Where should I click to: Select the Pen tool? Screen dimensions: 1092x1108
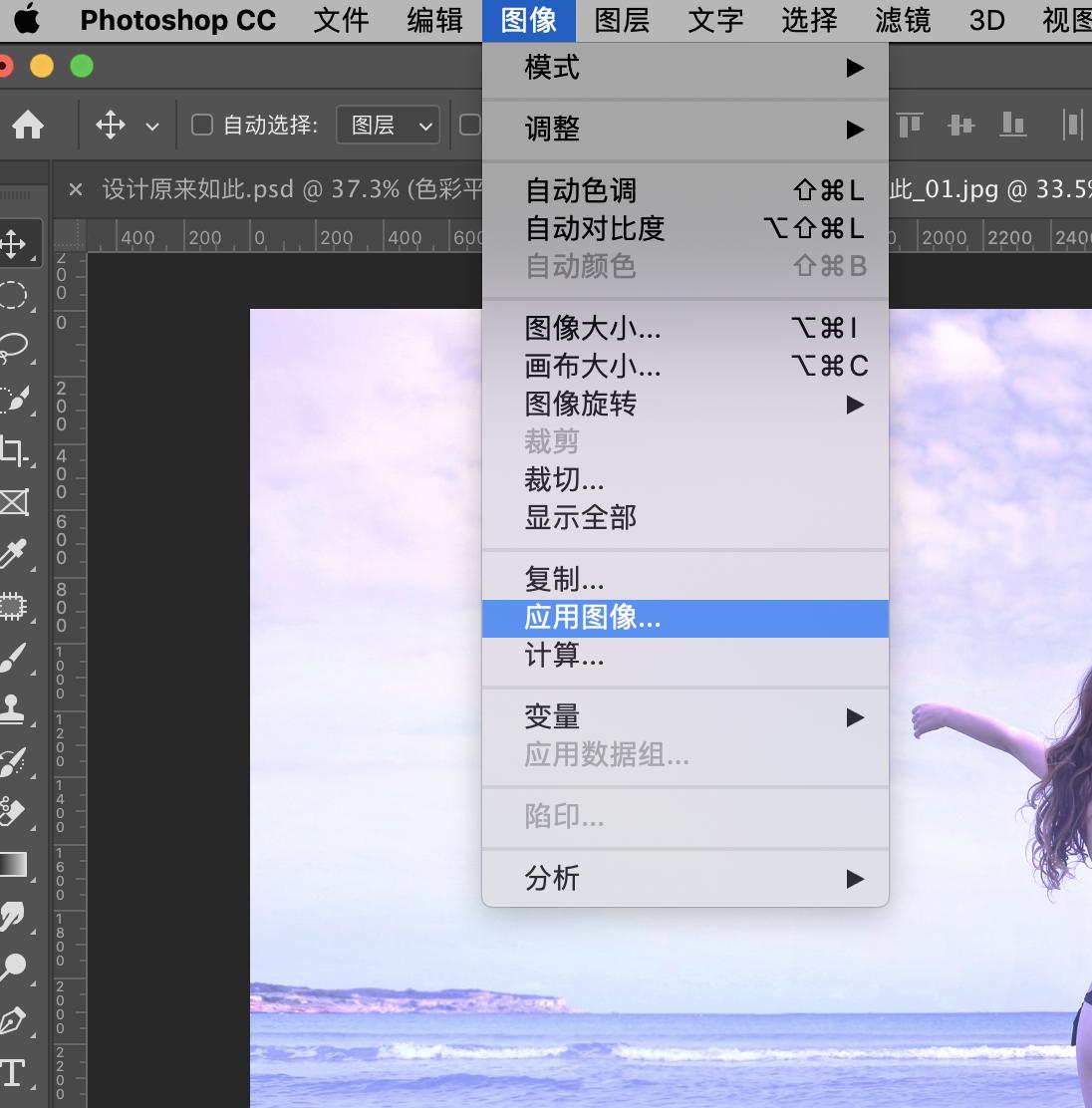click(x=20, y=1019)
